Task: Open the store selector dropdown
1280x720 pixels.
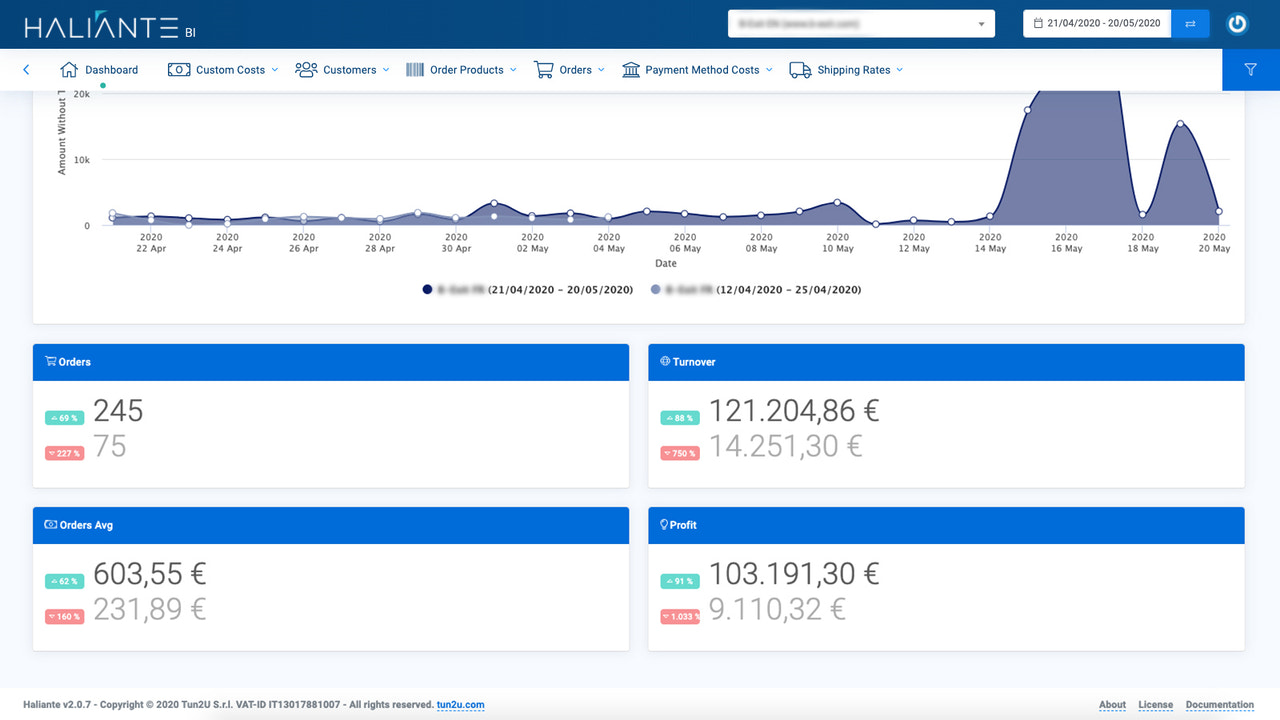Action: tap(861, 23)
